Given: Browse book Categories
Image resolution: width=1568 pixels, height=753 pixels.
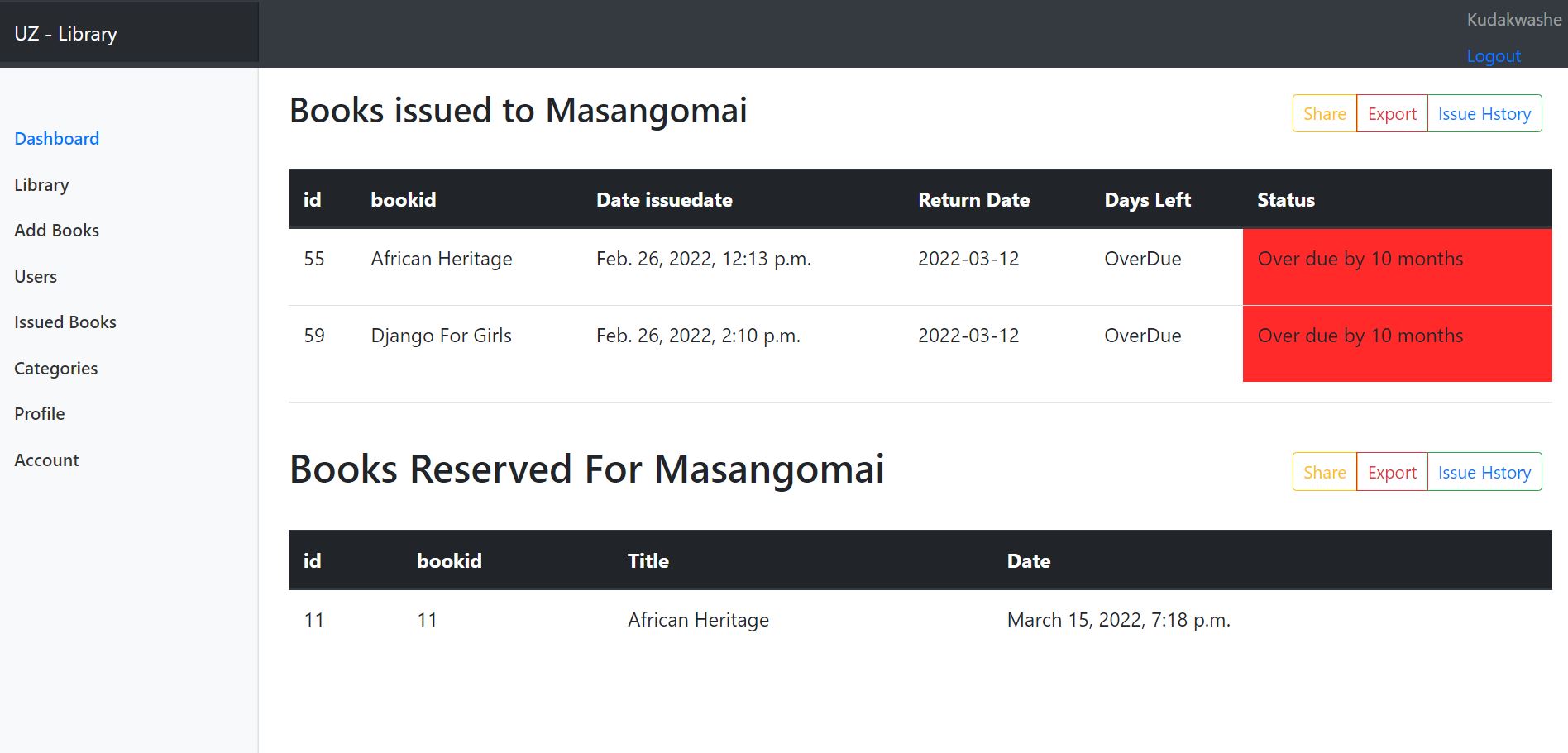Looking at the screenshot, I should pos(55,368).
